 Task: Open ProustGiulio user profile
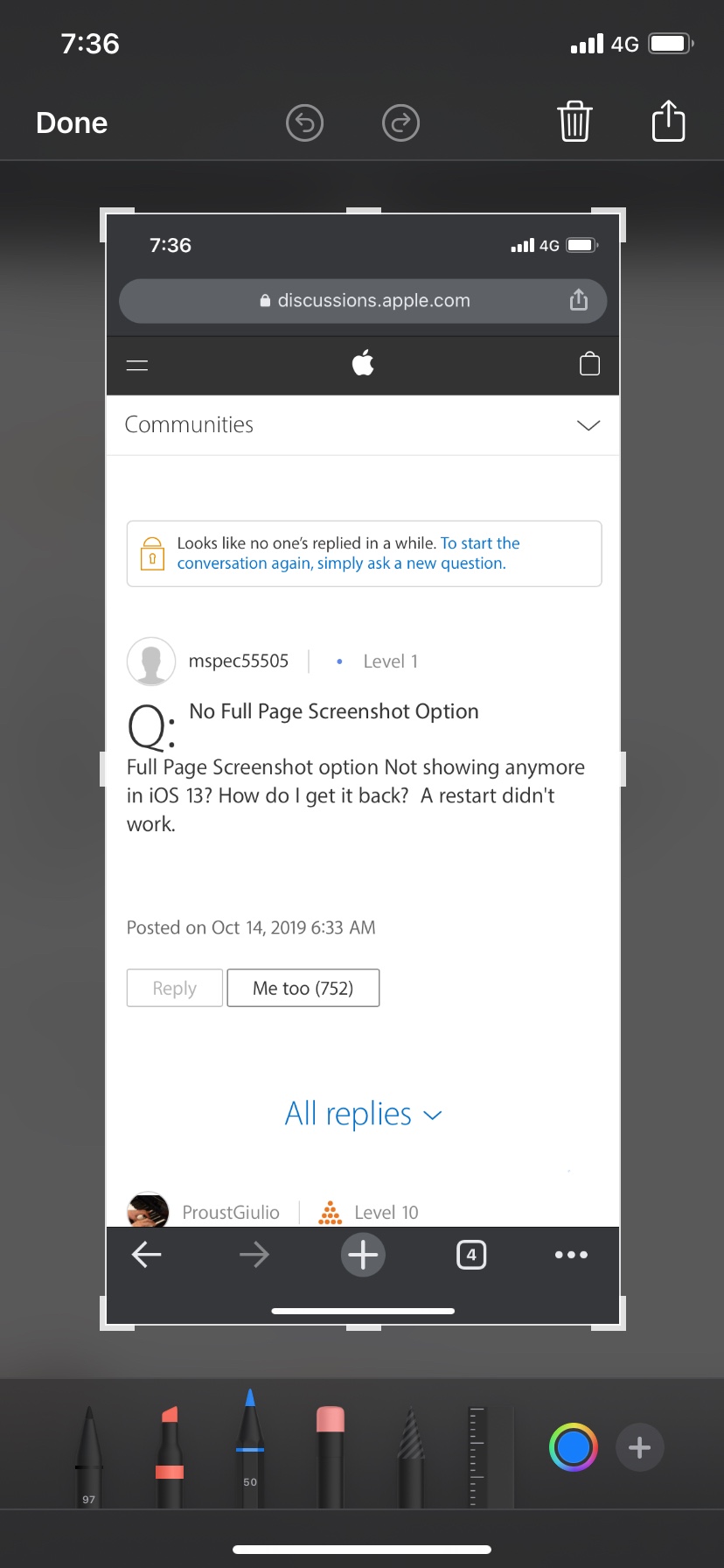[x=231, y=1213]
